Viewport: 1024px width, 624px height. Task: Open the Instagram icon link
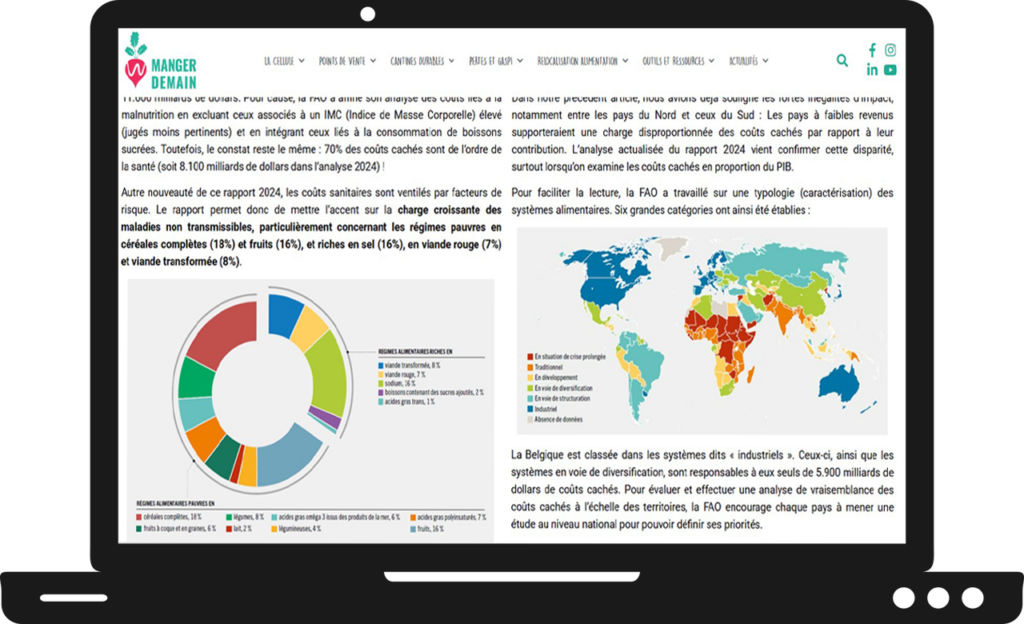pyautogui.click(x=890, y=50)
